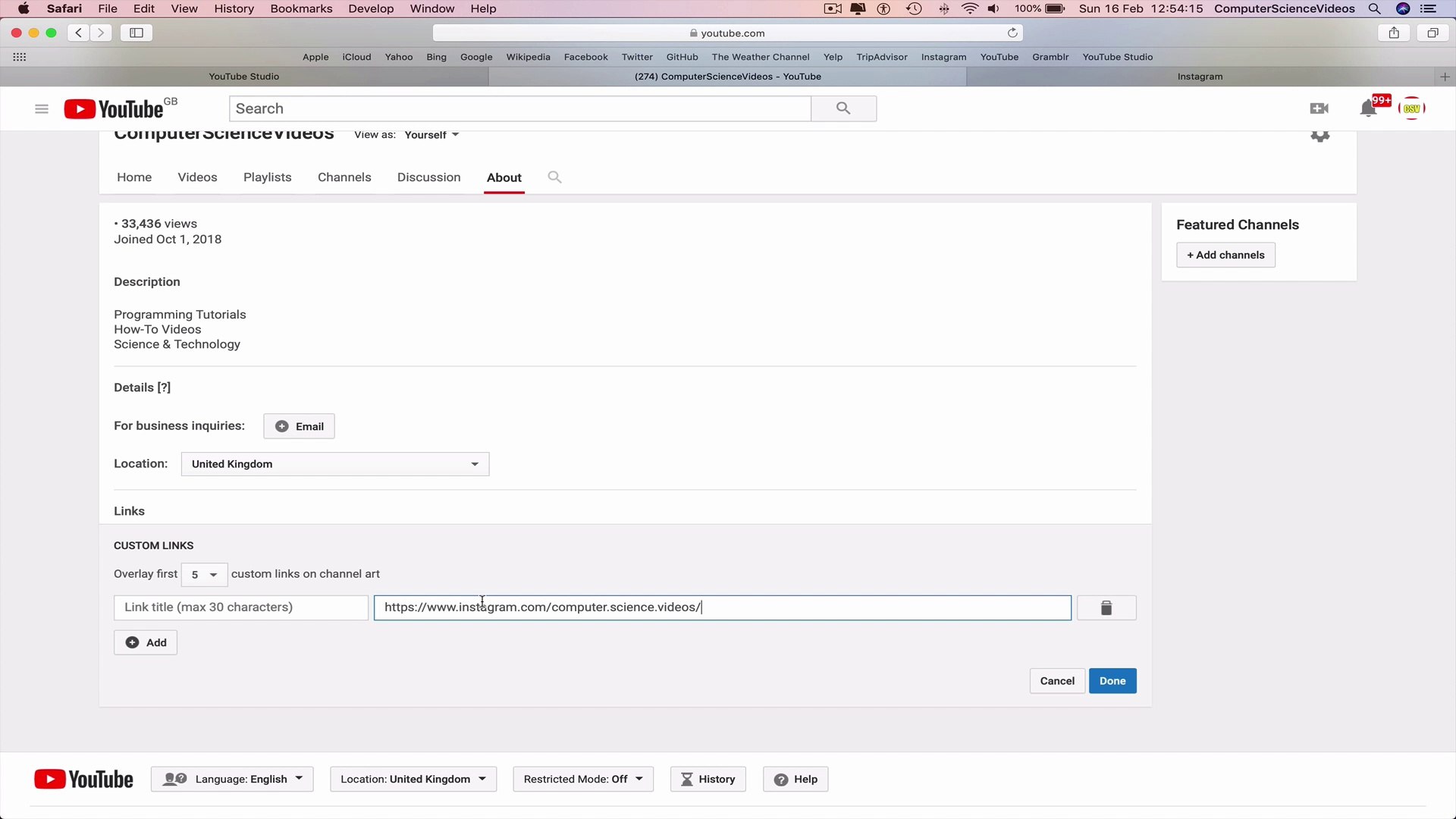This screenshot has height=819, width=1456.
Task: Open channel settings via the gear icon
Action: tap(1319, 135)
